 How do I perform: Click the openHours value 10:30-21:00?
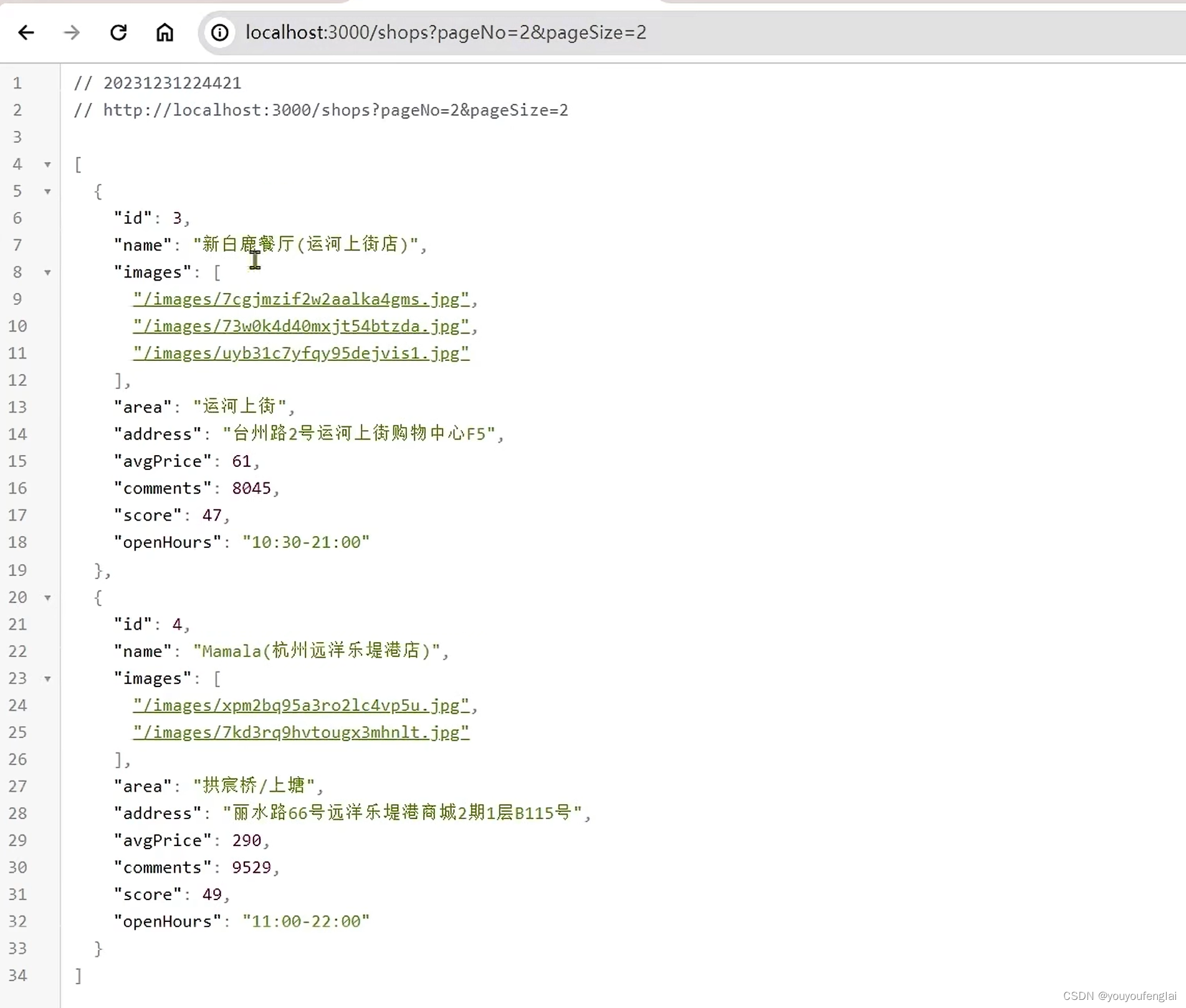[305, 542]
